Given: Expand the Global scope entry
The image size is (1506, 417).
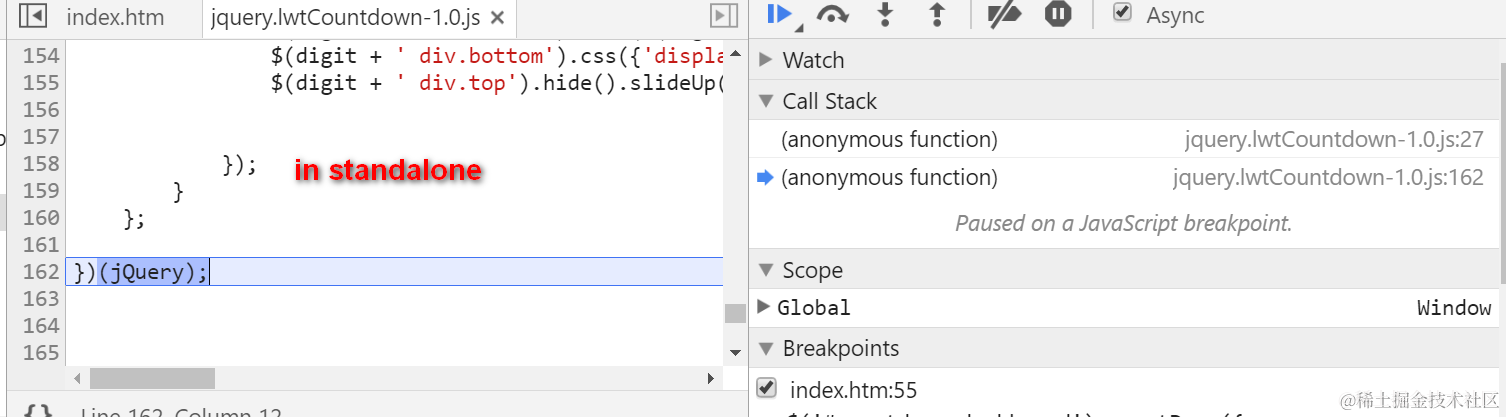Looking at the screenshot, I should pyautogui.click(x=765, y=307).
